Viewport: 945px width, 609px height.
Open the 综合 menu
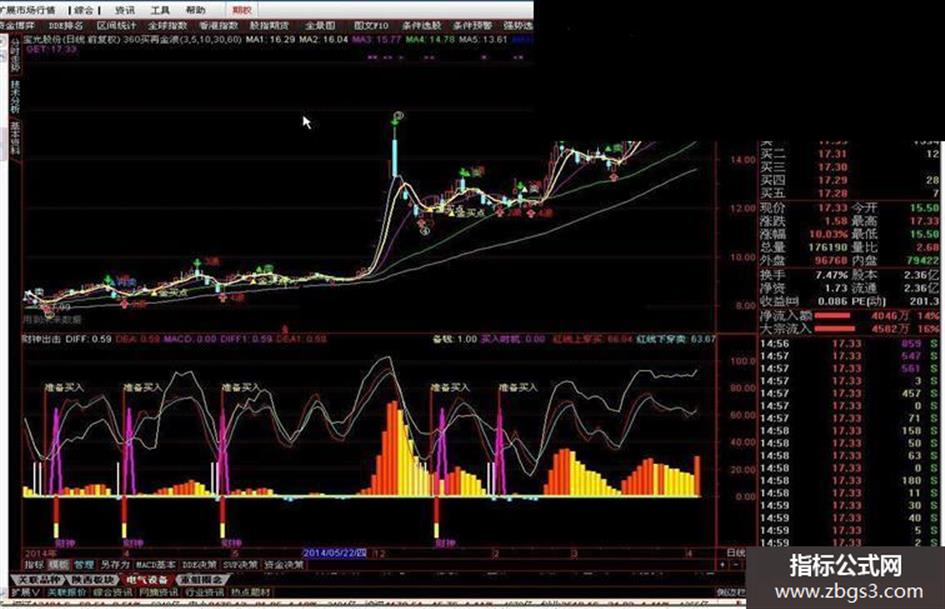pos(84,10)
